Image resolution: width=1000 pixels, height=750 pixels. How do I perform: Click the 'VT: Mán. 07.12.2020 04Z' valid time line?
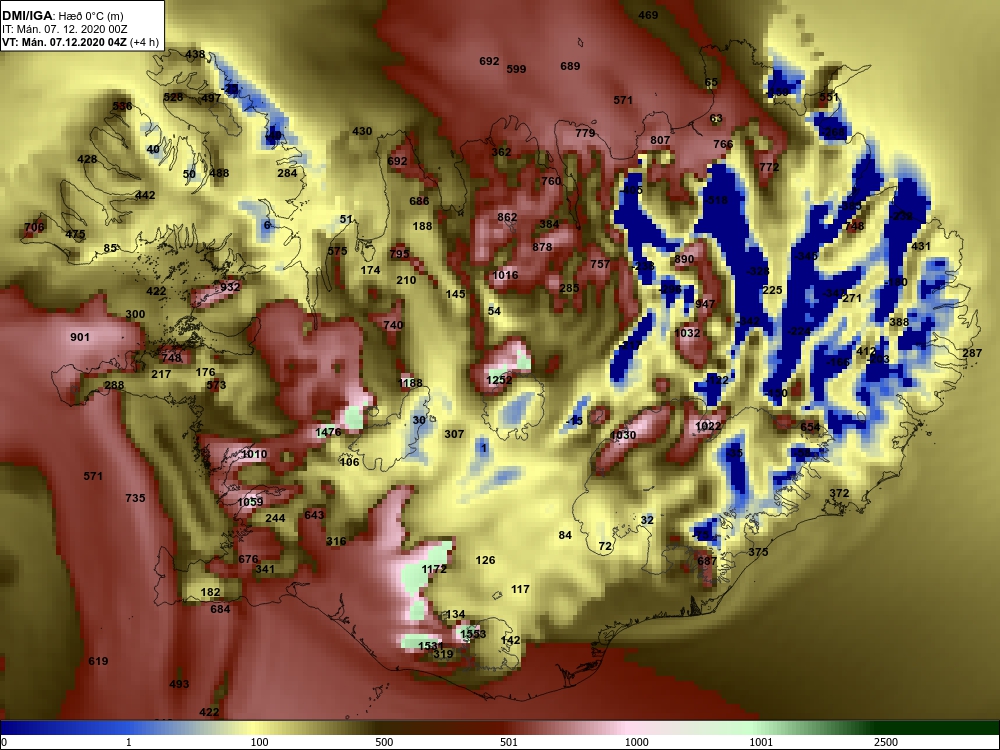pyautogui.click(x=64, y=43)
